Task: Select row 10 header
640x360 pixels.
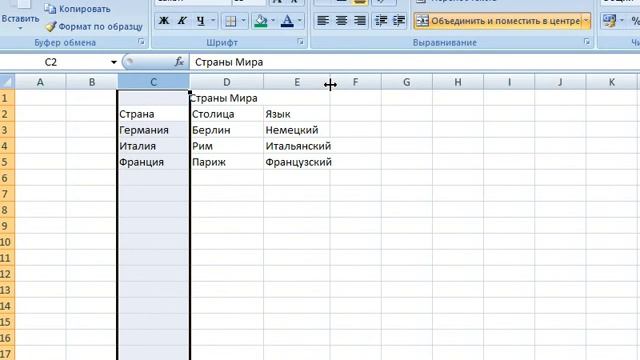Action: [x=7, y=242]
